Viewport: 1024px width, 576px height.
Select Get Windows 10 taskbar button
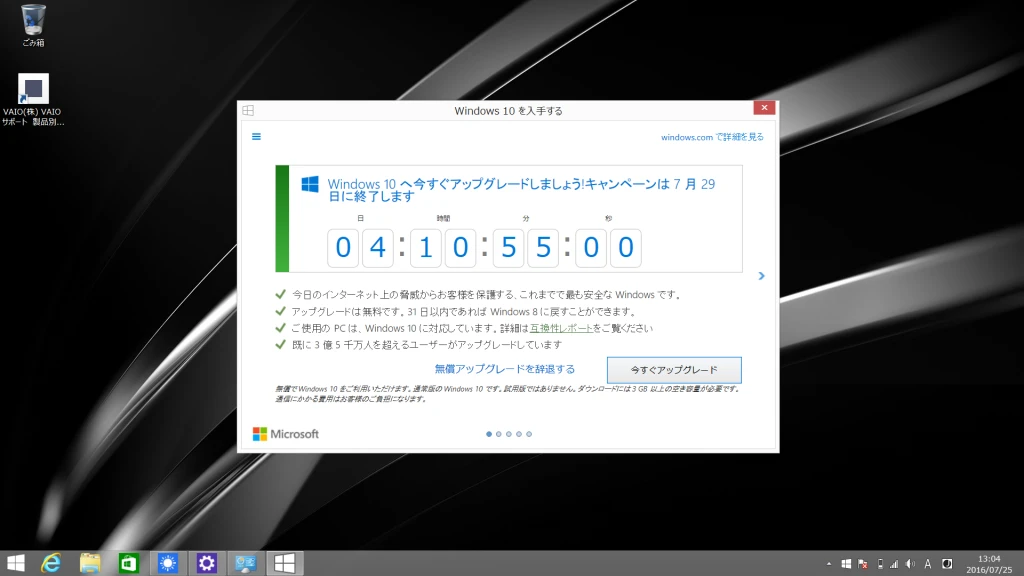tap(284, 563)
